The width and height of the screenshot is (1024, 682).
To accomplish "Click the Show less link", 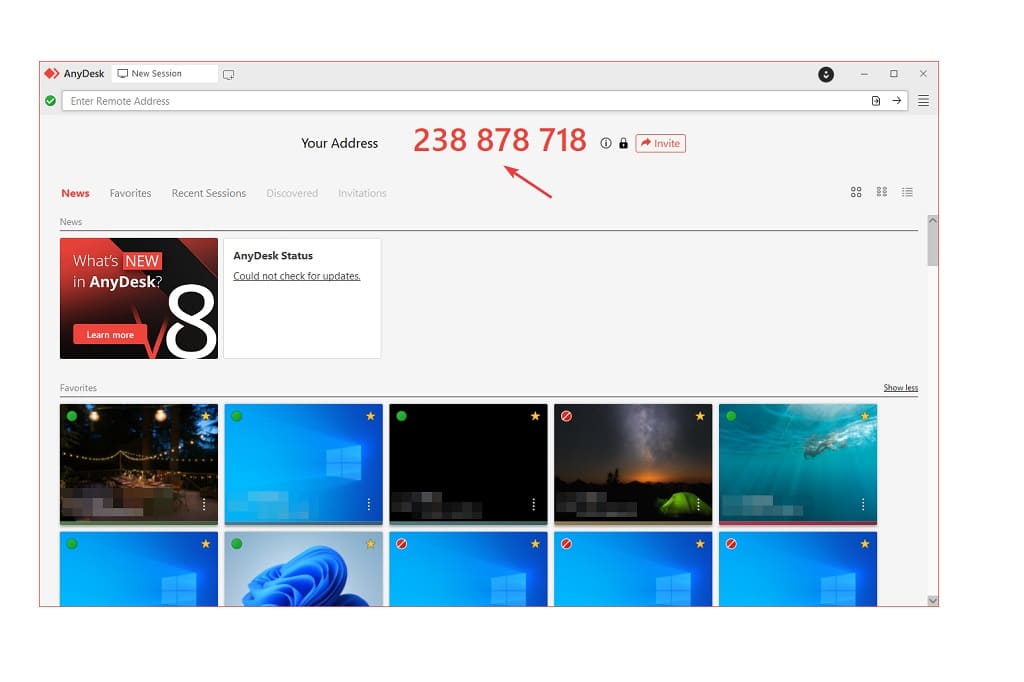I will coord(901,387).
